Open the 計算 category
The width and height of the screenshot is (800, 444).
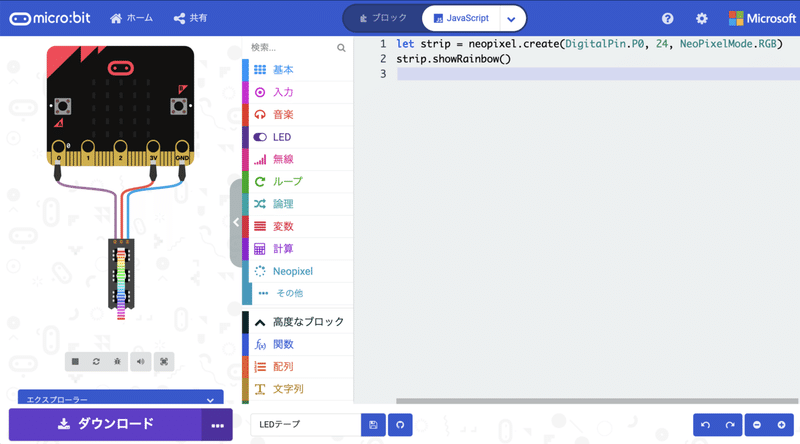coord(298,249)
